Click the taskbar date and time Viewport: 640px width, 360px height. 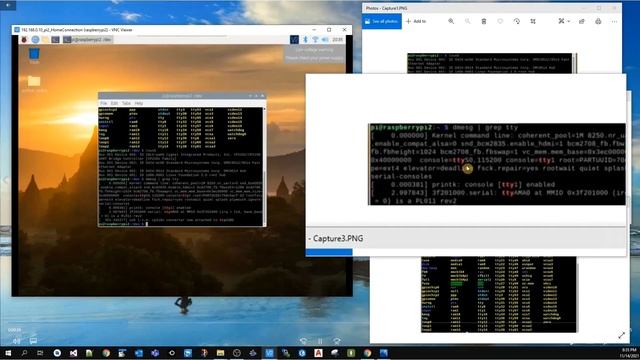coord(629,353)
